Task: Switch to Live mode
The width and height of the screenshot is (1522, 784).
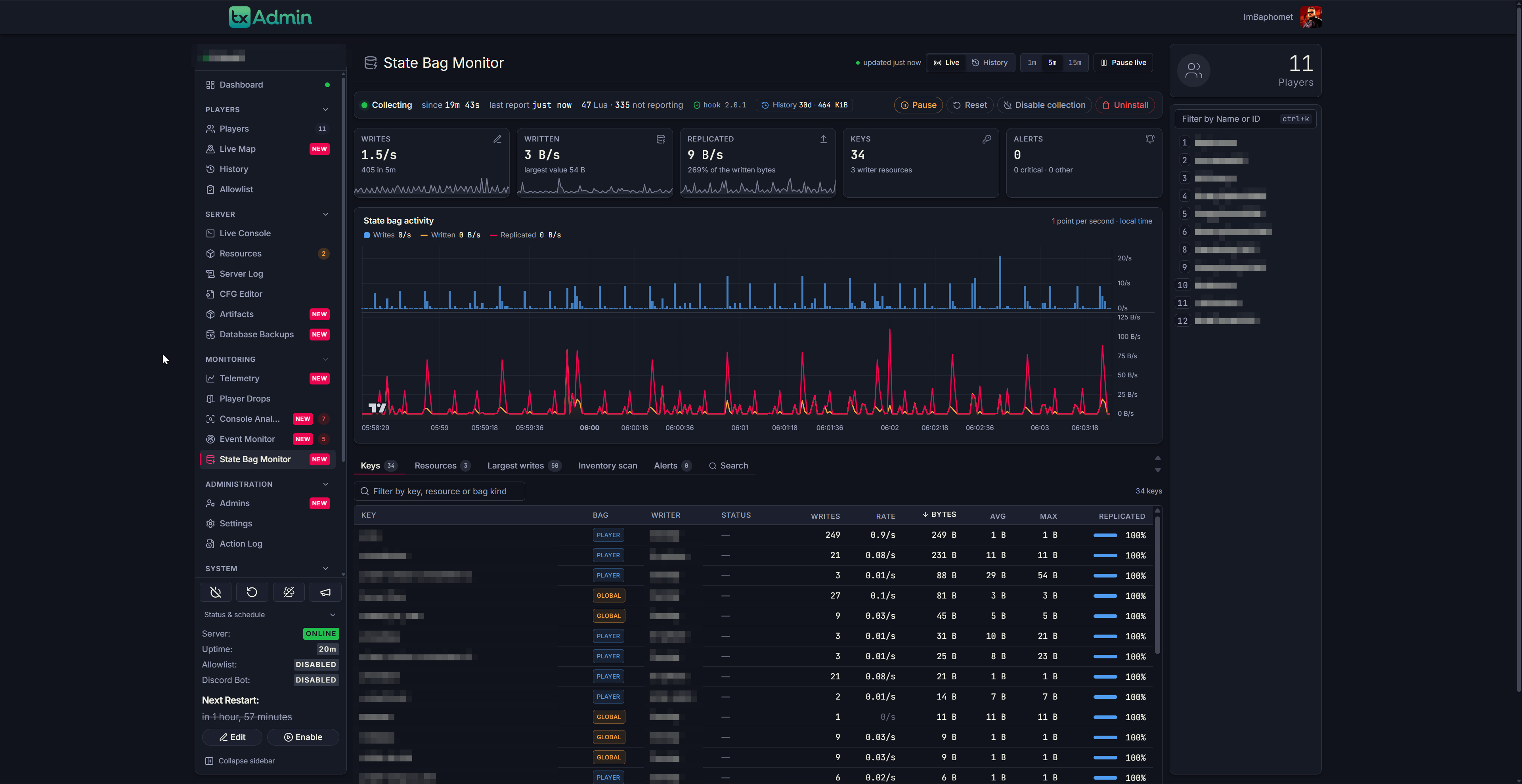Action: coord(946,63)
